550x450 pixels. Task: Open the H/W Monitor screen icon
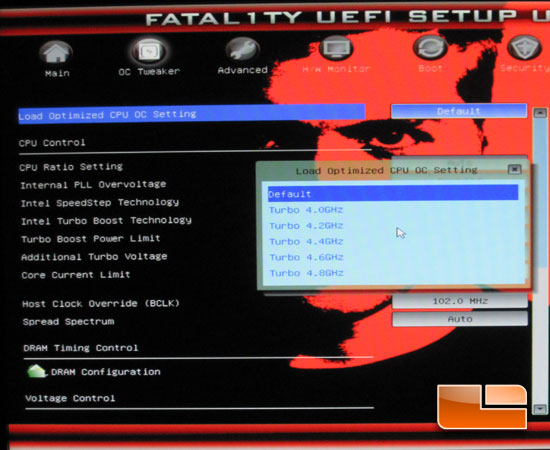click(336, 48)
